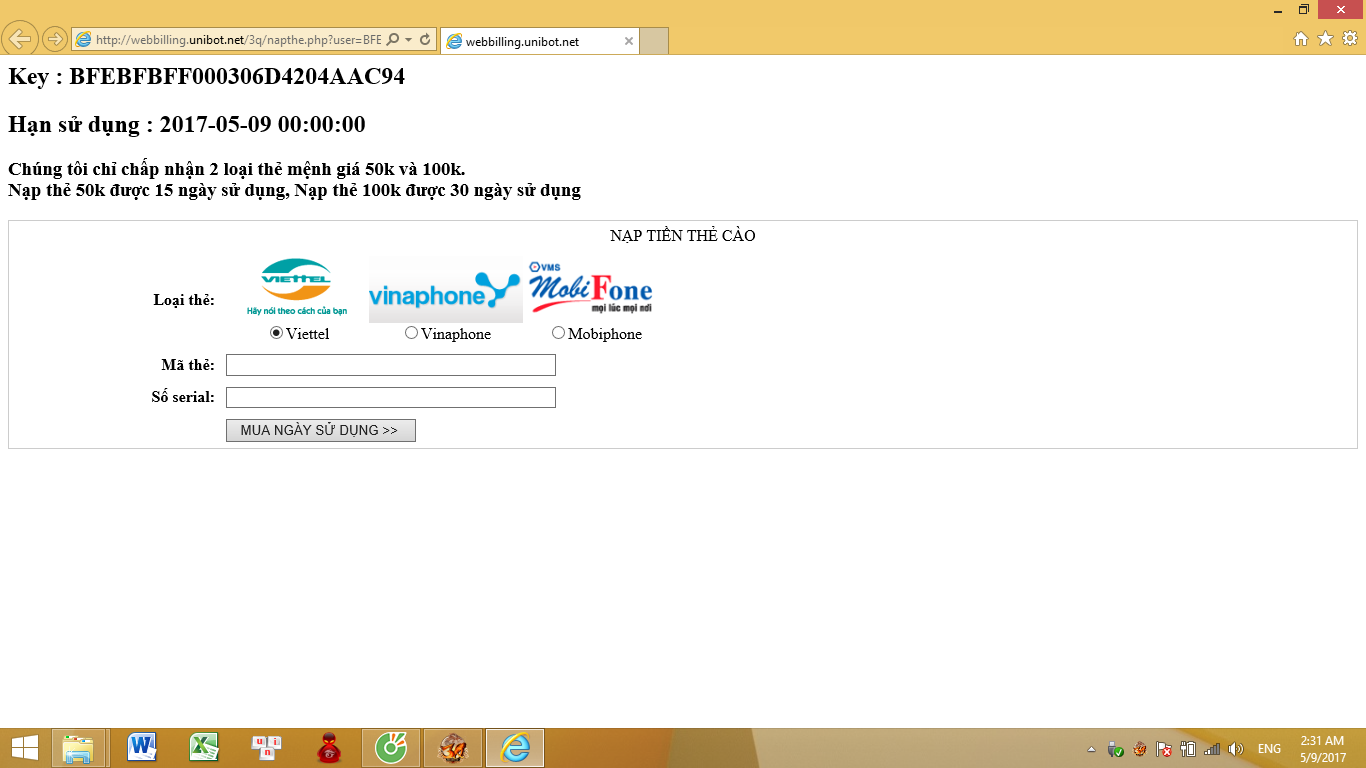
Task: Close the webbilling.unibot.net tab
Action: [628, 41]
